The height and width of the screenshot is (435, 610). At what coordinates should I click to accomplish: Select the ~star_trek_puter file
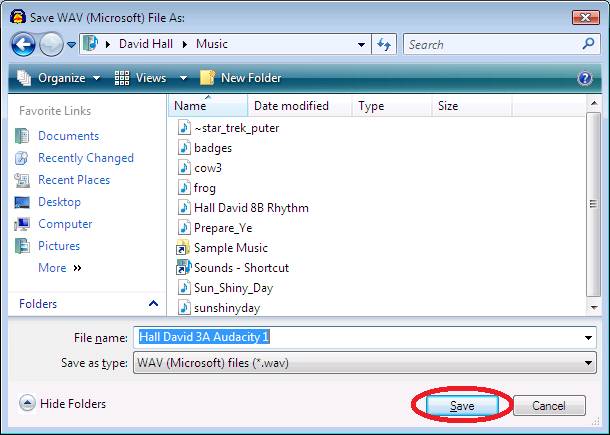[228, 128]
